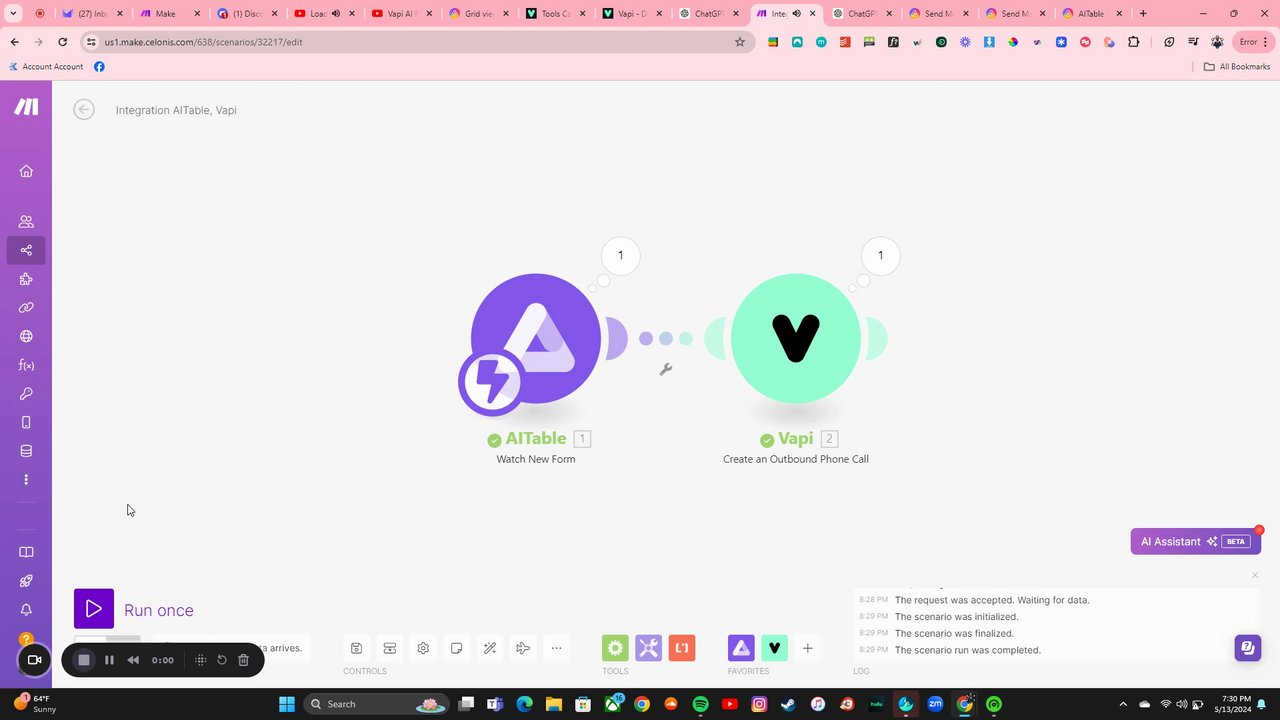Close the log panel with the X
This screenshot has height=720, width=1280.
[1255, 575]
